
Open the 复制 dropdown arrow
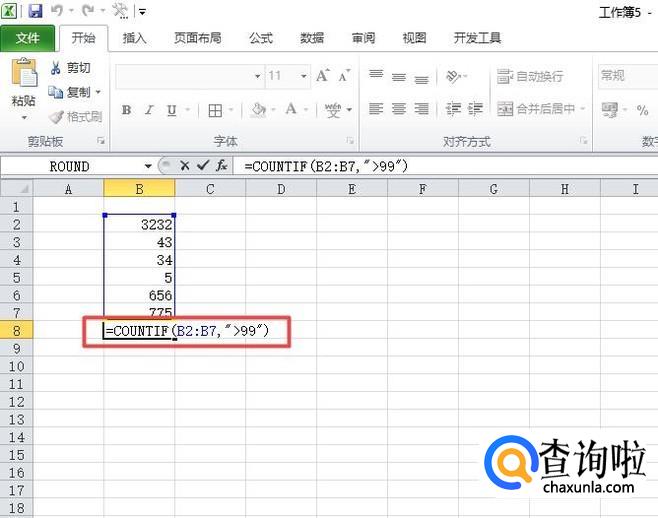(98, 92)
